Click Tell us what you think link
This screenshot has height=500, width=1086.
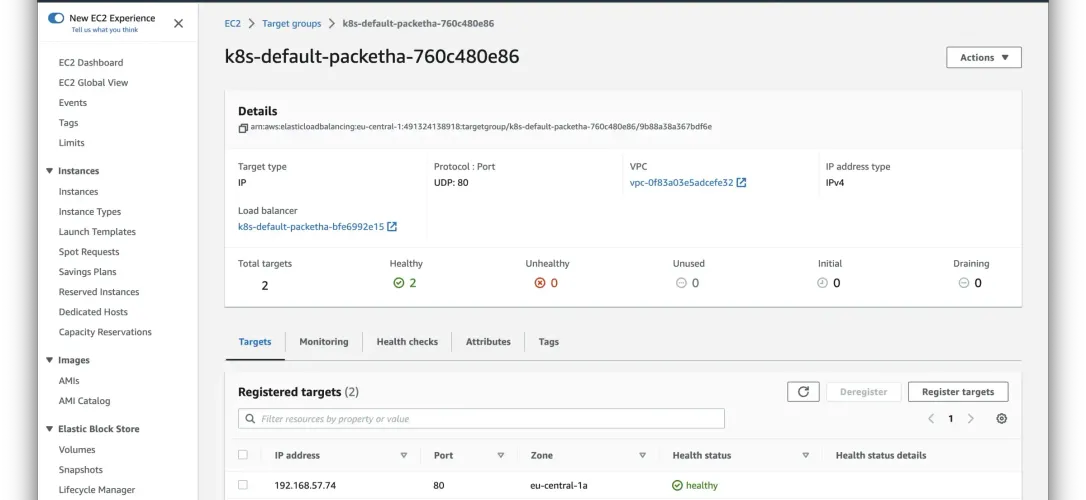pos(105,30)
